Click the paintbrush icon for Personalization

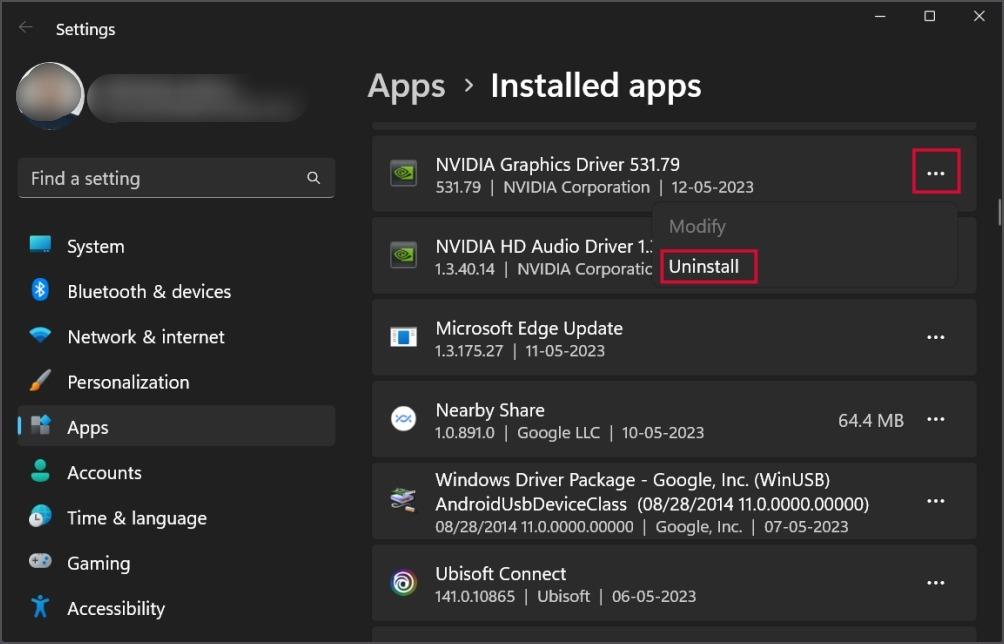40,381
